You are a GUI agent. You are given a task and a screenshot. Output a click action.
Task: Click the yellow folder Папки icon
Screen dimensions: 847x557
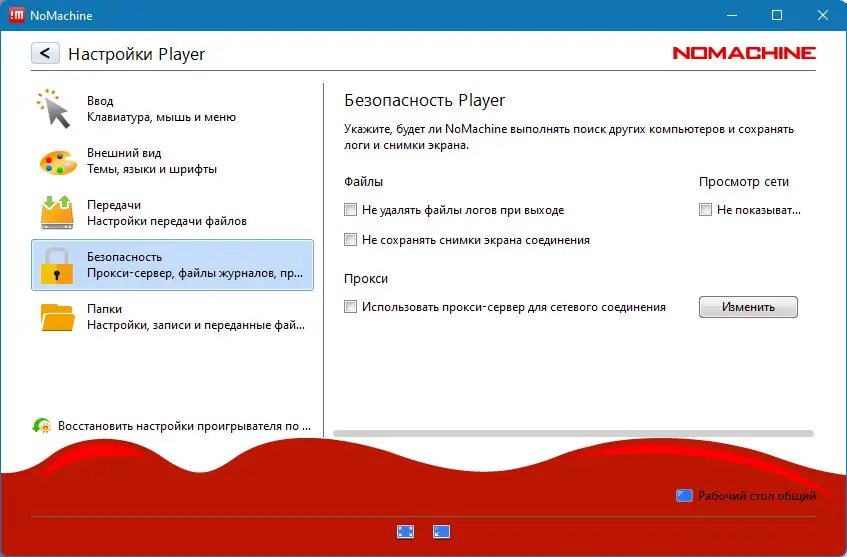(x=57, y=317)
